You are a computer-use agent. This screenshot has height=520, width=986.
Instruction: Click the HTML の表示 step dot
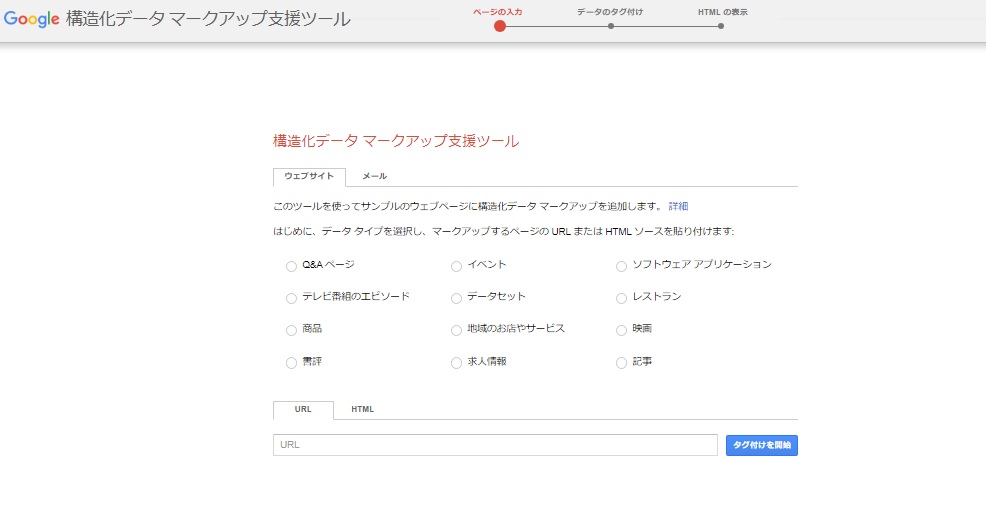point(721,26)
